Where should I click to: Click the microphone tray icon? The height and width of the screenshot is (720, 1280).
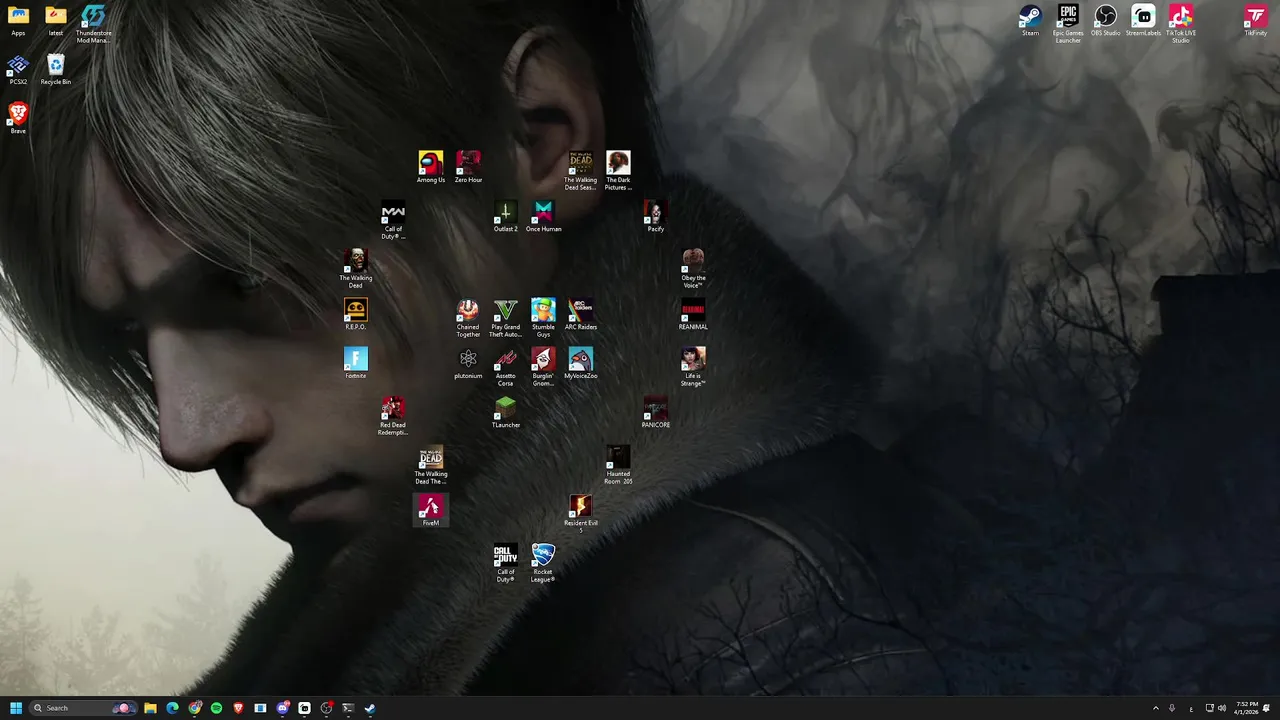(x=1172, y=708)
